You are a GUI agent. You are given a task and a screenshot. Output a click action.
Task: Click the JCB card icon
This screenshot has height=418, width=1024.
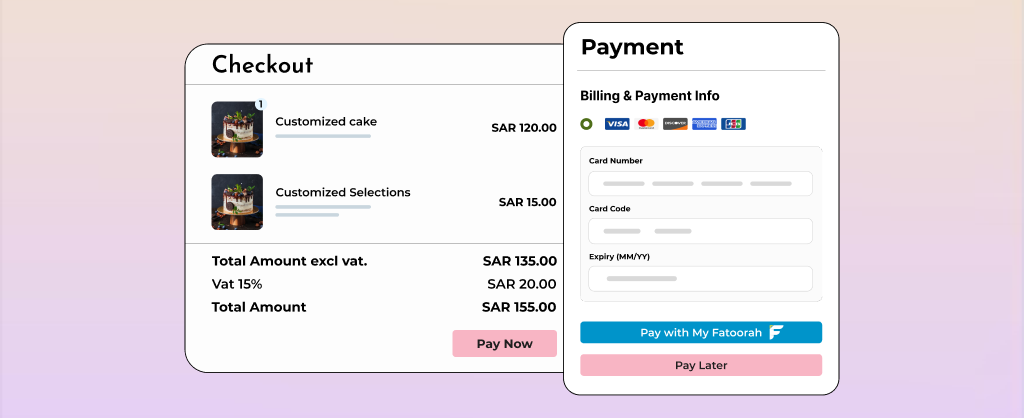733,124
